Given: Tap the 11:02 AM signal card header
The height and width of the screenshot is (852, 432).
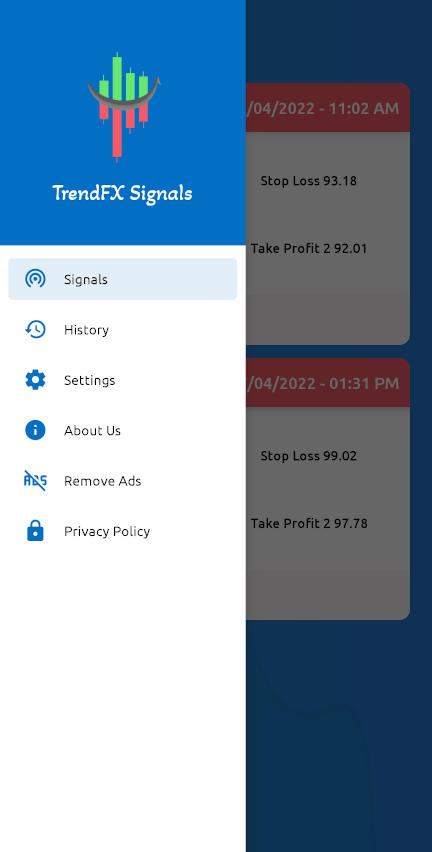Looking at the screenshot, I should (x=328, y=108).
